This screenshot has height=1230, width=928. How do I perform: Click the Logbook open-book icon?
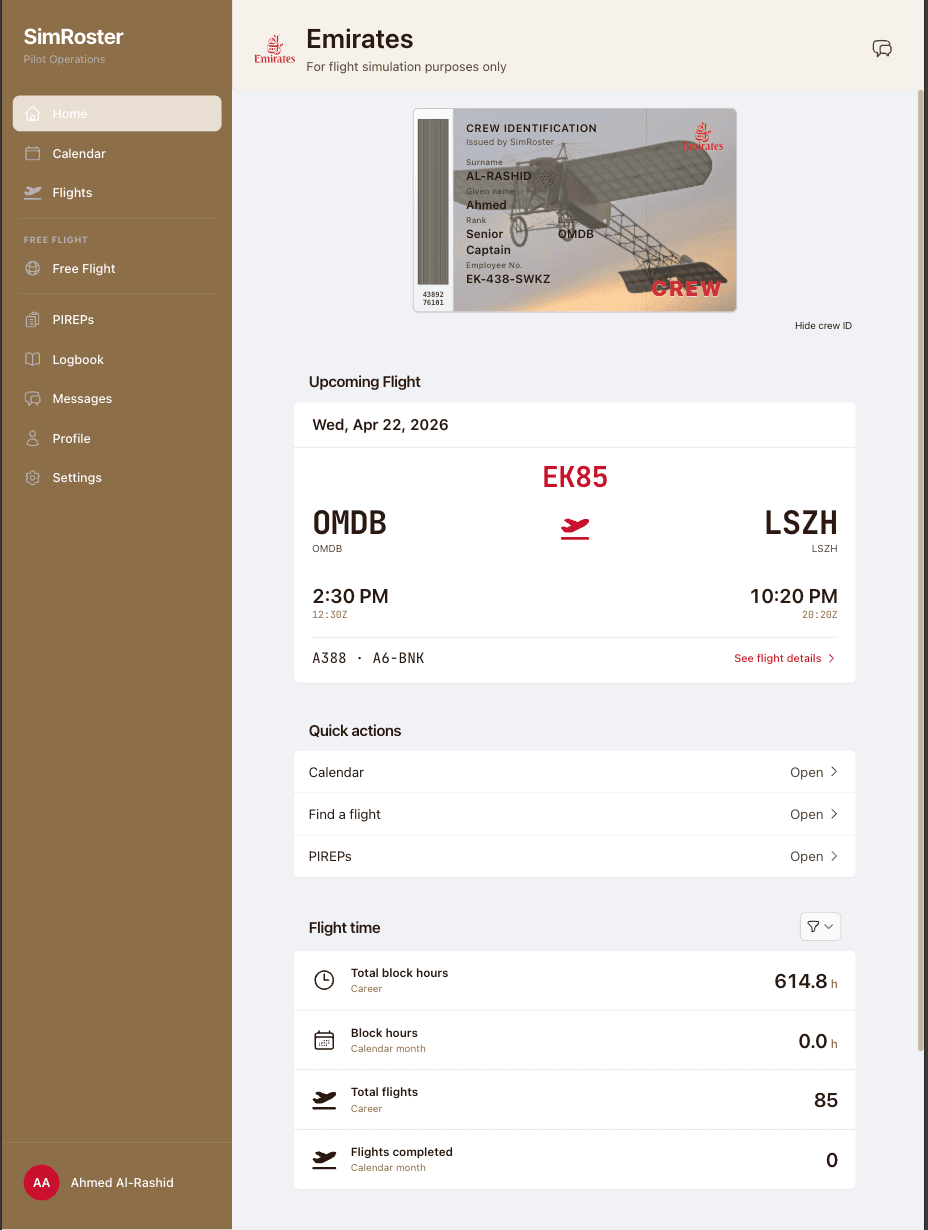point(33,359)
